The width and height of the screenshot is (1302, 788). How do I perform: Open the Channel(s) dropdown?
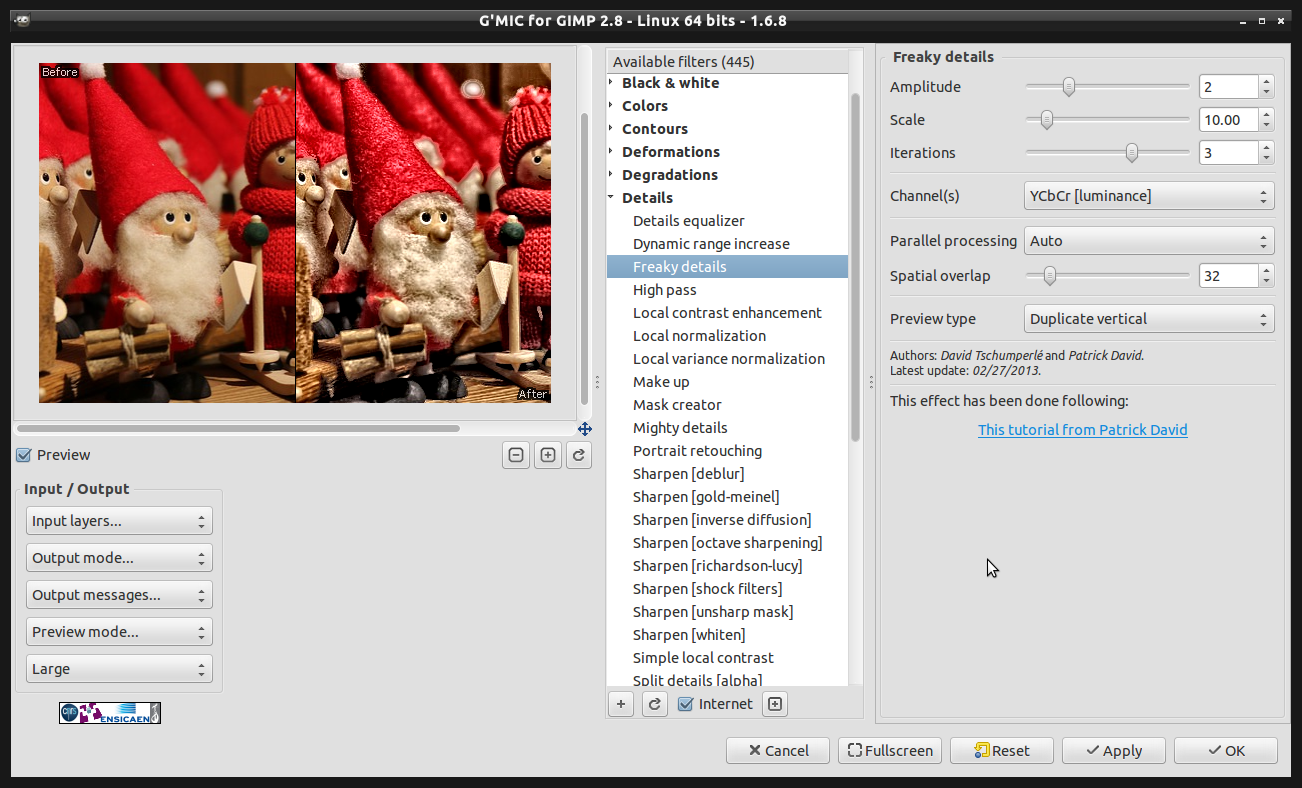[x=1149, y=196]
